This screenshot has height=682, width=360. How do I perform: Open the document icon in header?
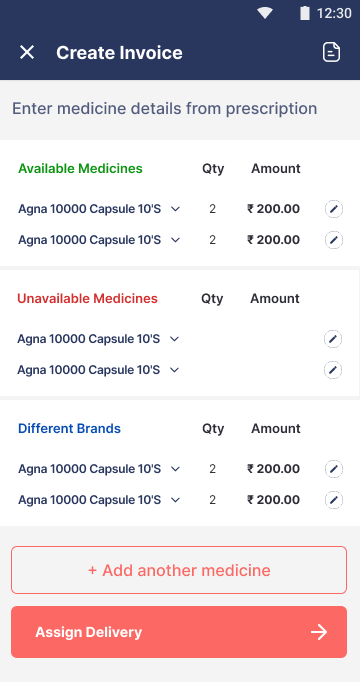pos(331,52)
